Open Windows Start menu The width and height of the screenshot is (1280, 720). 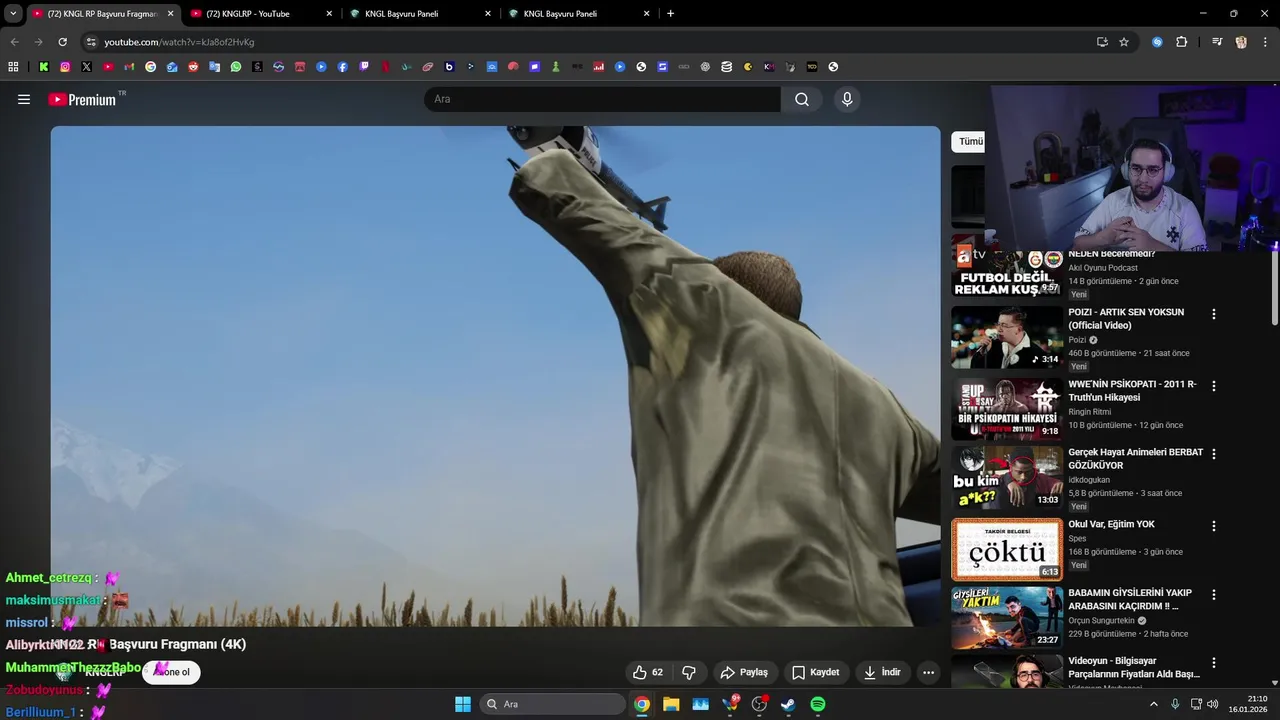pyautogui.click(x=463, y=704)
